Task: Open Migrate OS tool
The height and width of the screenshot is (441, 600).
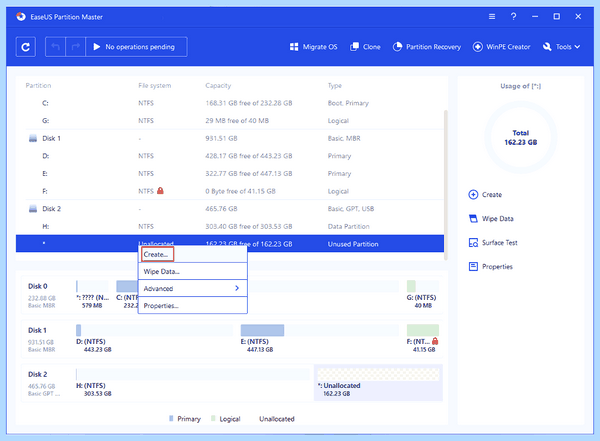Action: click(x=314, y=47)
